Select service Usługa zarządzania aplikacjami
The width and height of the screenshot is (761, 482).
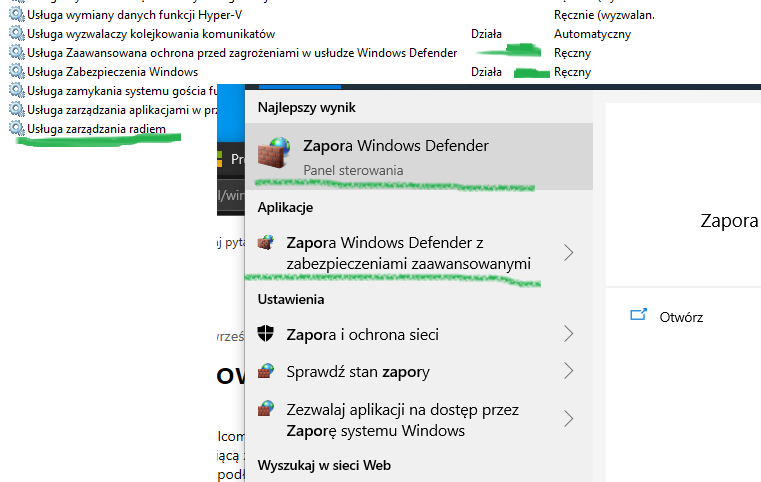click(122, 110)
